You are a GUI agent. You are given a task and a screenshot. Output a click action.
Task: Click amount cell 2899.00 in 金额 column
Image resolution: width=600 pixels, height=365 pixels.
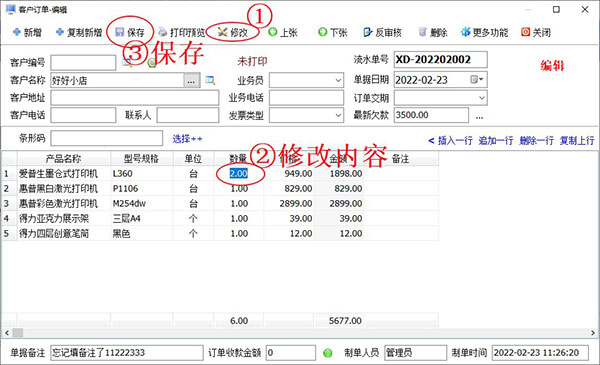[x=339, y=204]
